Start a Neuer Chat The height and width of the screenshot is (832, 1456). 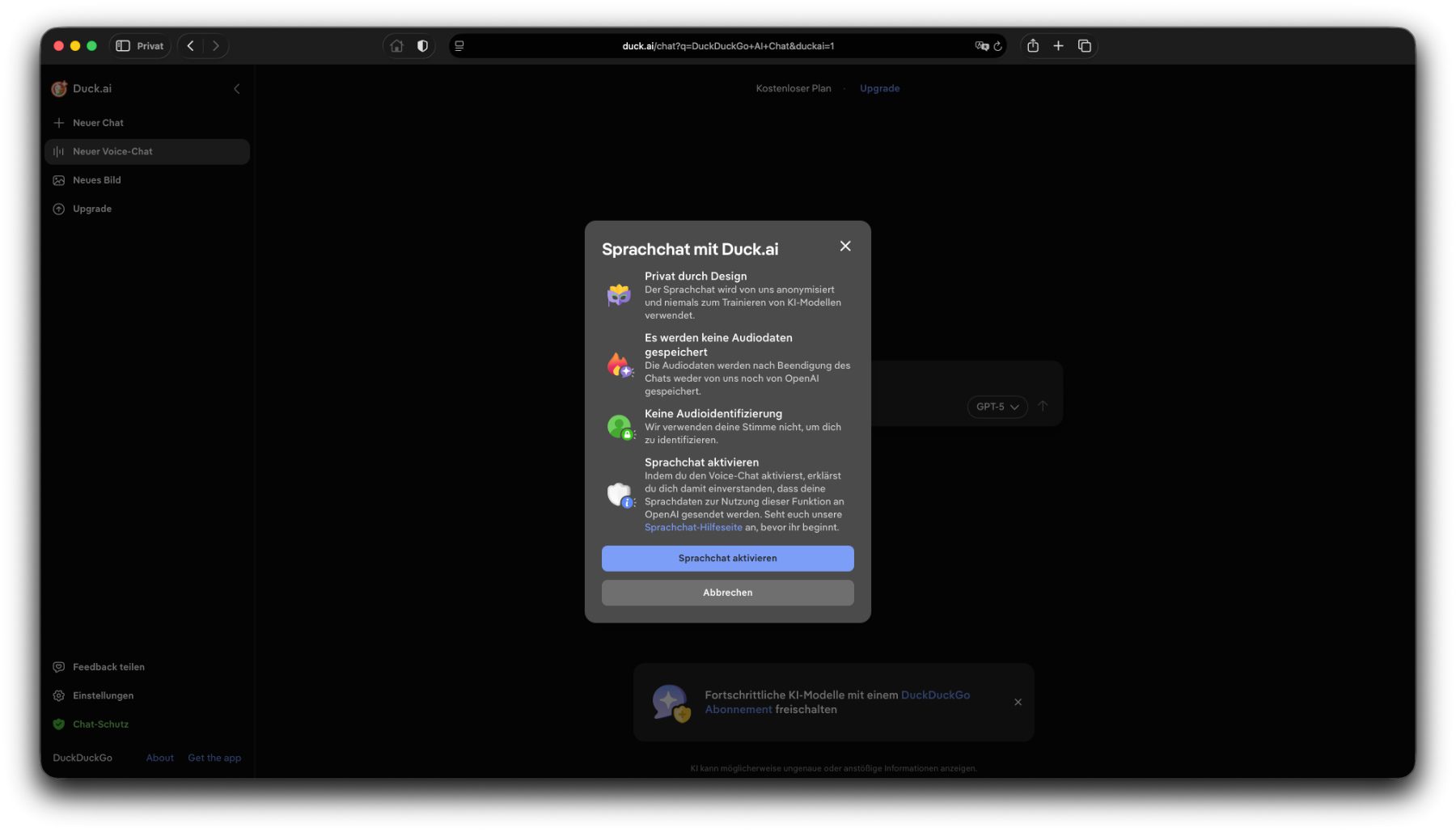[x=98, y=123]
